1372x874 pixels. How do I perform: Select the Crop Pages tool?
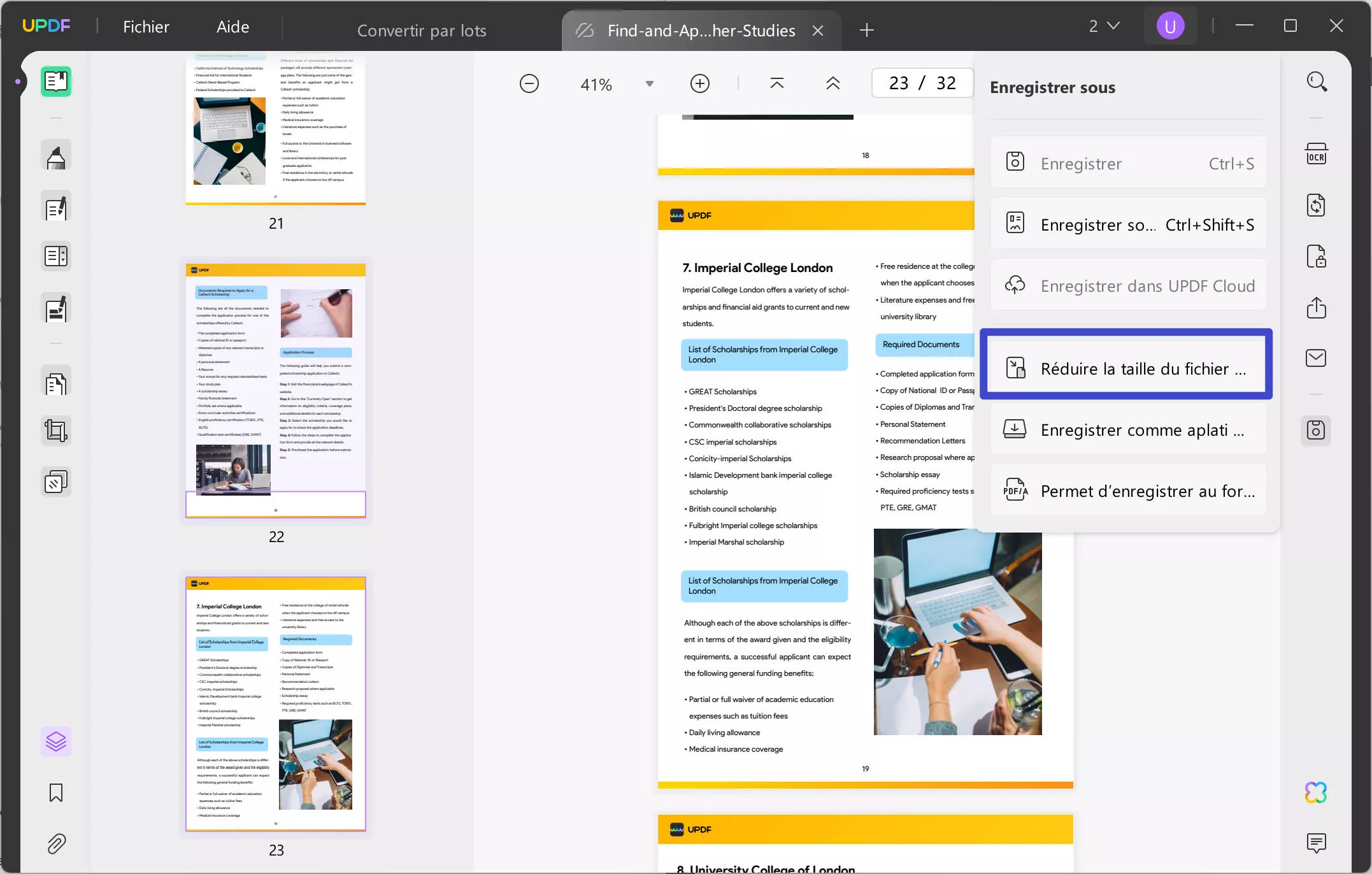(56, 431)
